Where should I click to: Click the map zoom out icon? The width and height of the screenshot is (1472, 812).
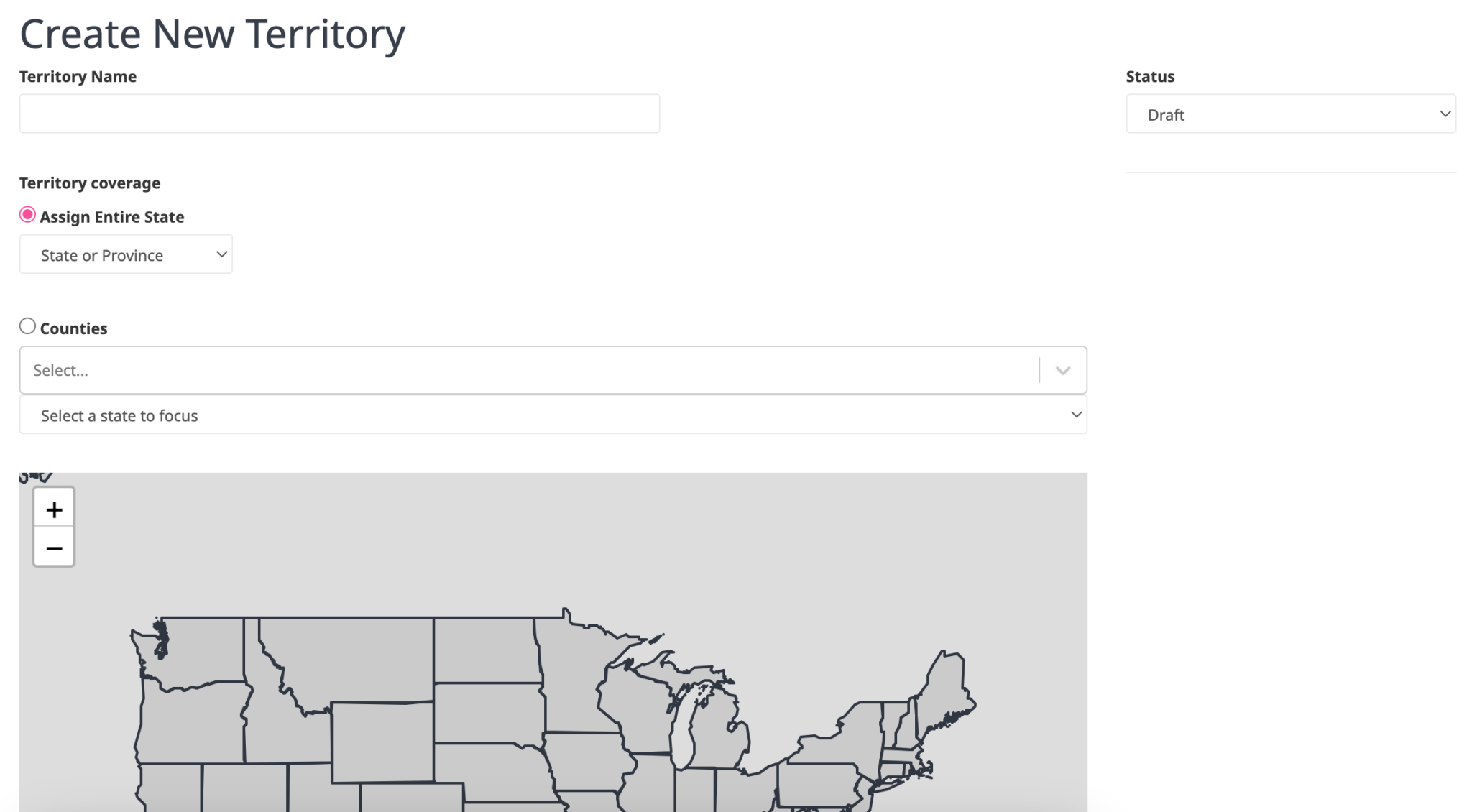click(x=54, y=548)
